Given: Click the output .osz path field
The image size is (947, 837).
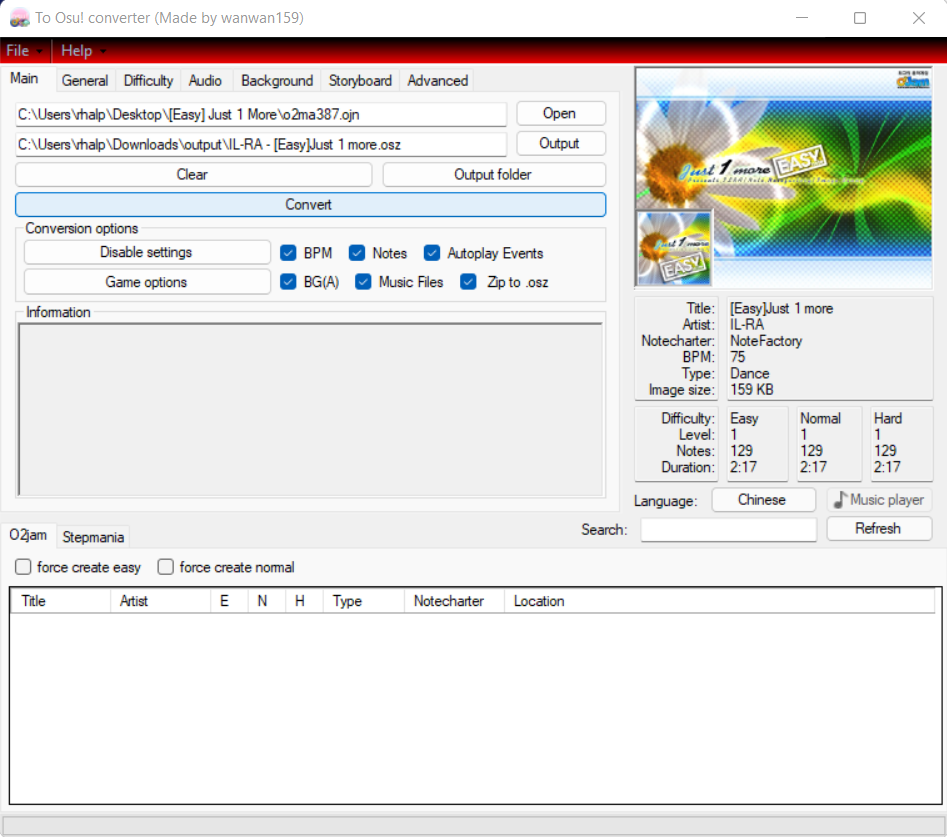Looking at the screenshot, I should click(x=261, y=144).
